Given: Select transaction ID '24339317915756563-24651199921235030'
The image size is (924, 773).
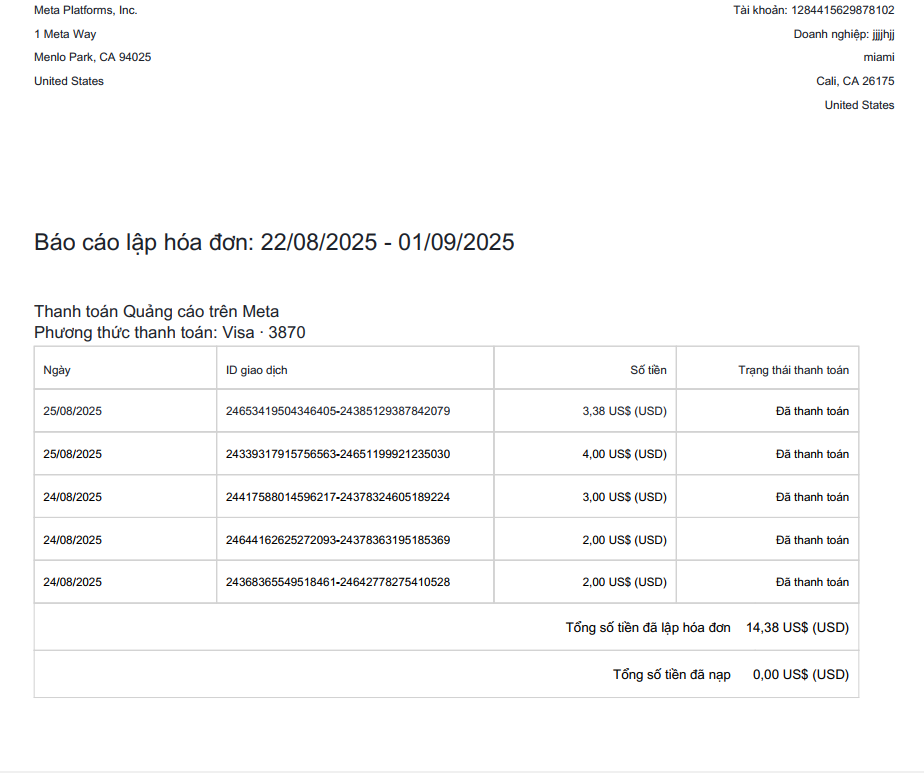Looking at the screenshot, I should pyautogui.click(x=338, y=454).
